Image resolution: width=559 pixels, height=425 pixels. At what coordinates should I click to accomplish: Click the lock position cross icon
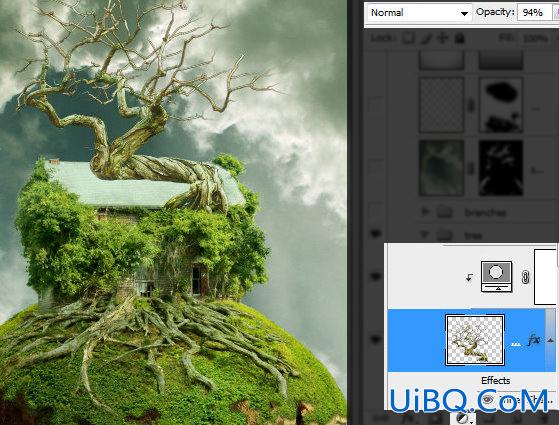pos(442,38)
